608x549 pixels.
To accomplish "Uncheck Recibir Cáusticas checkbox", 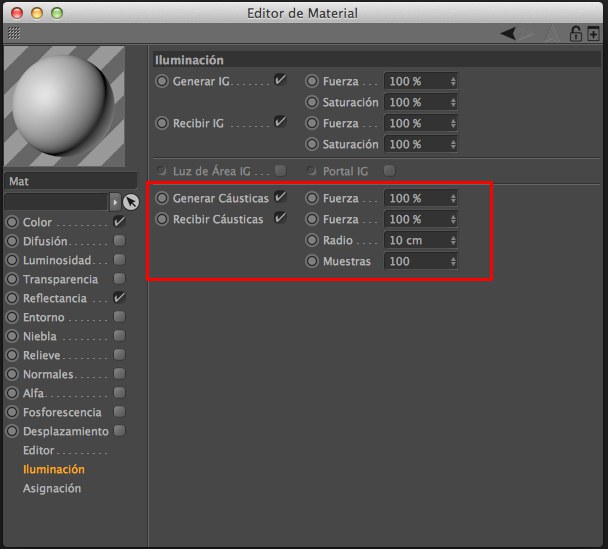I will (x=280, y=218).
